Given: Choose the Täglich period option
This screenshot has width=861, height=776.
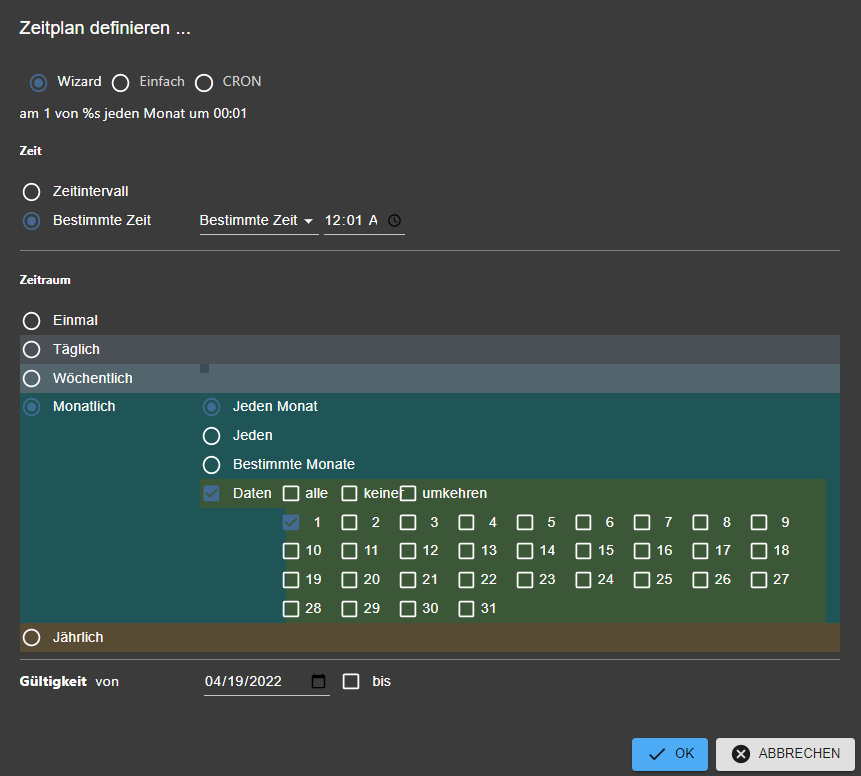Looking at the screenshot, I should [x=32, y=349].
